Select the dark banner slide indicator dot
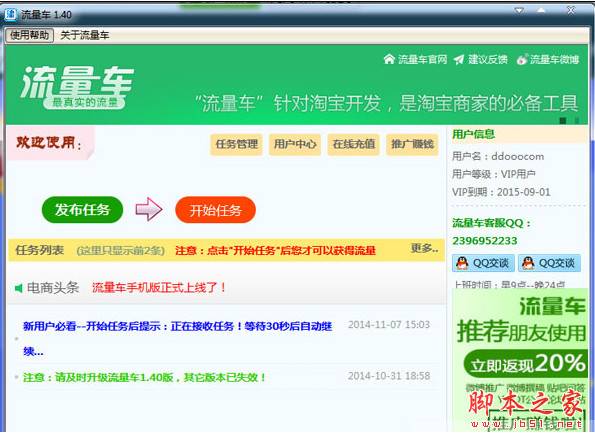Screen dimensions: 595x435 pos(563,121)
